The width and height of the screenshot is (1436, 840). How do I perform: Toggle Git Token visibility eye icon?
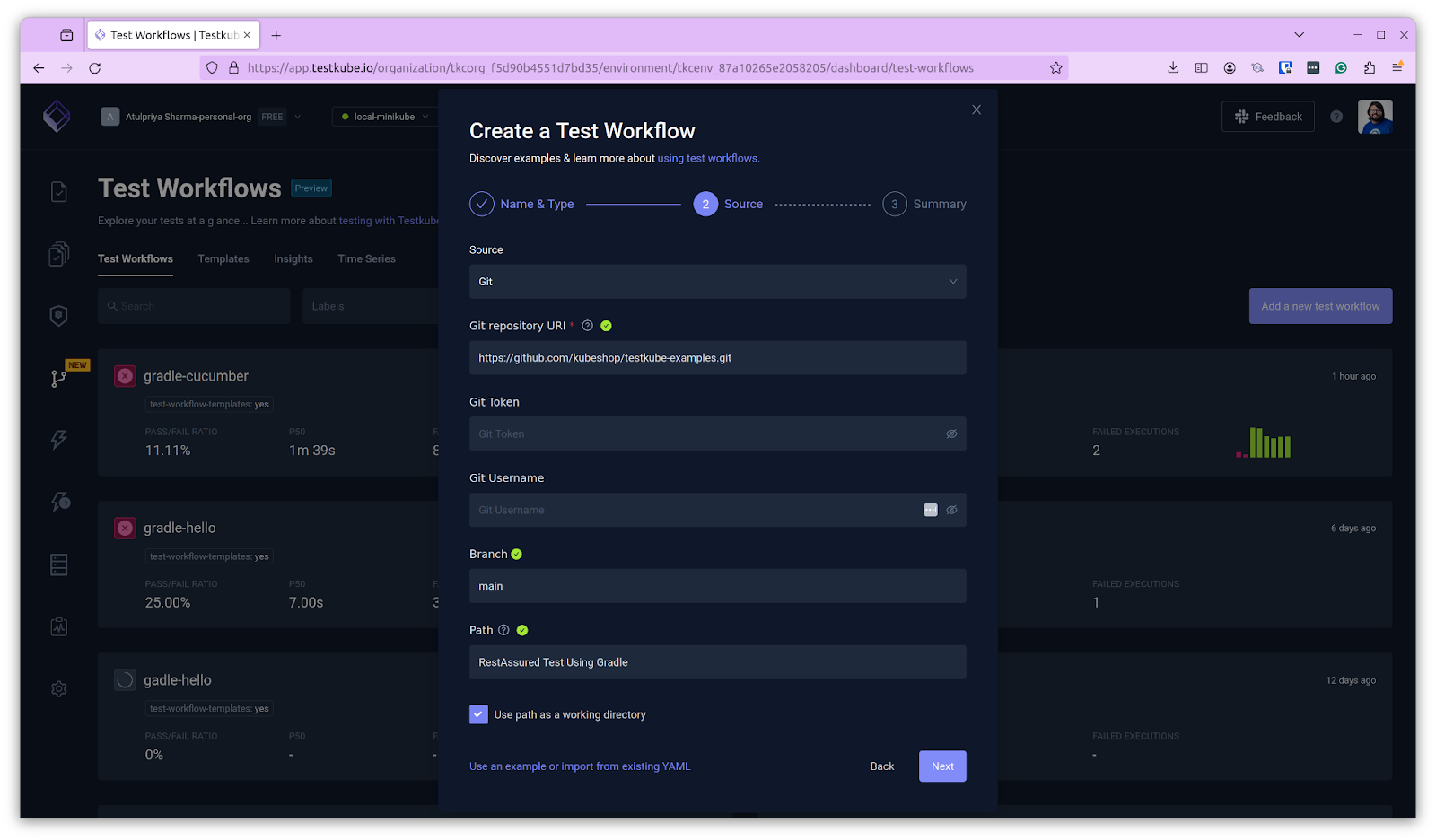(951, 433)
